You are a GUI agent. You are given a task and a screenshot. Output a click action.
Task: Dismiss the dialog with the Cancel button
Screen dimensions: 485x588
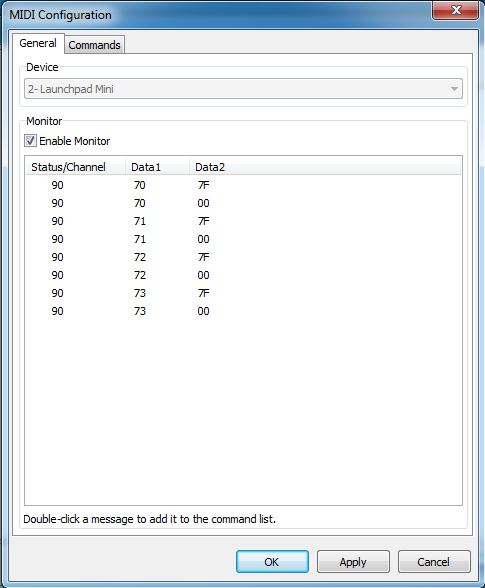[x=434, y=562]
